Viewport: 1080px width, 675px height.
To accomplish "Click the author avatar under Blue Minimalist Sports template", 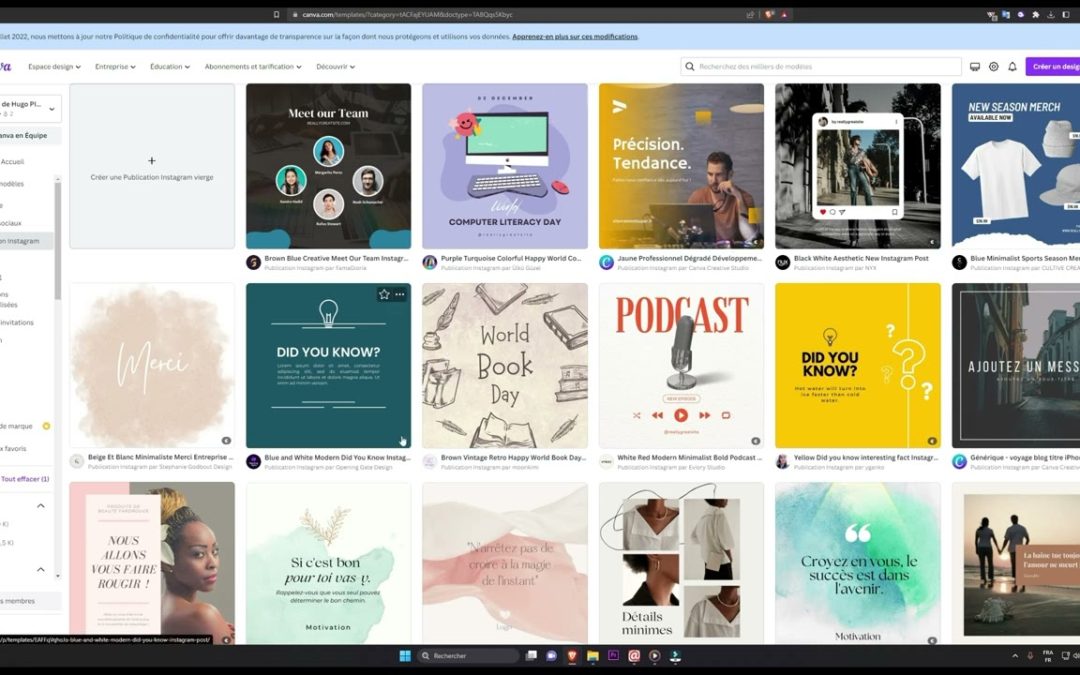I will coord(959,262).
